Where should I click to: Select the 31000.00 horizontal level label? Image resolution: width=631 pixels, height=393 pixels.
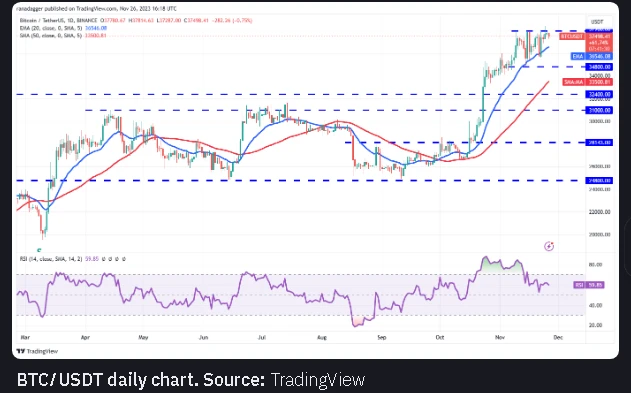point(599,110)
